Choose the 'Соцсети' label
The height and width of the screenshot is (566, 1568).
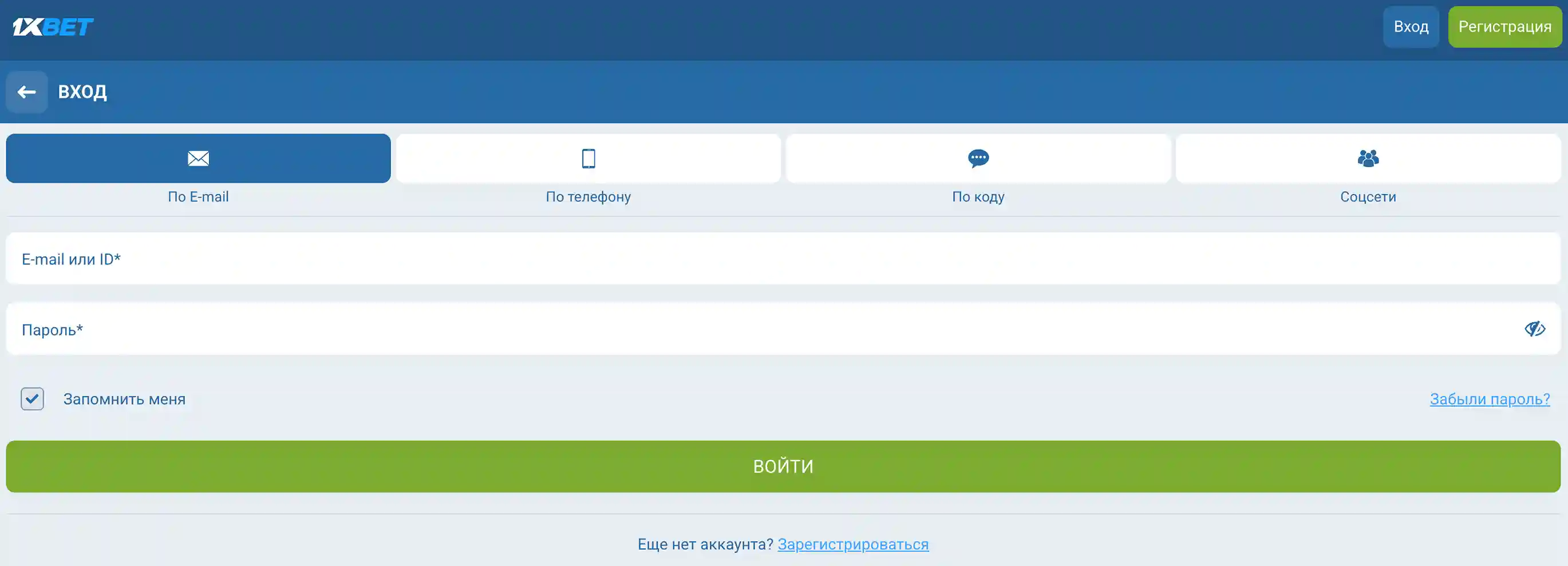[x=1368, y=196]
